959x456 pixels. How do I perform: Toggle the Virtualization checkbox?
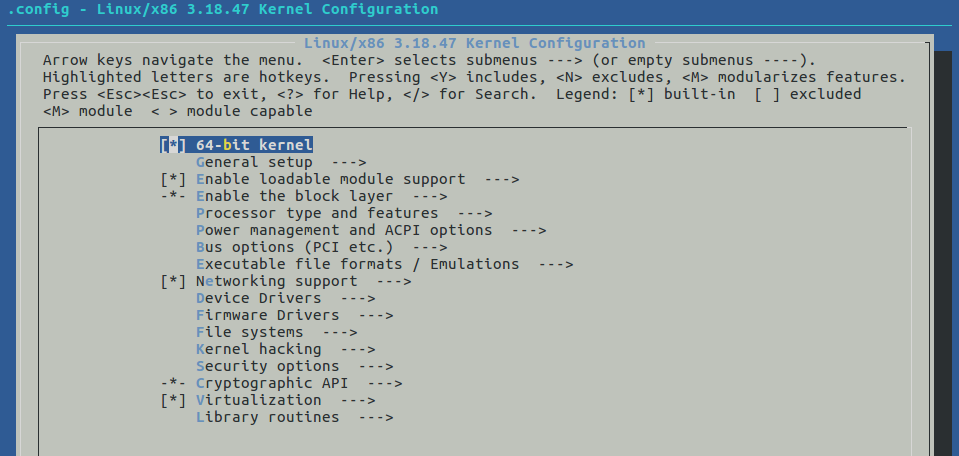173,400
